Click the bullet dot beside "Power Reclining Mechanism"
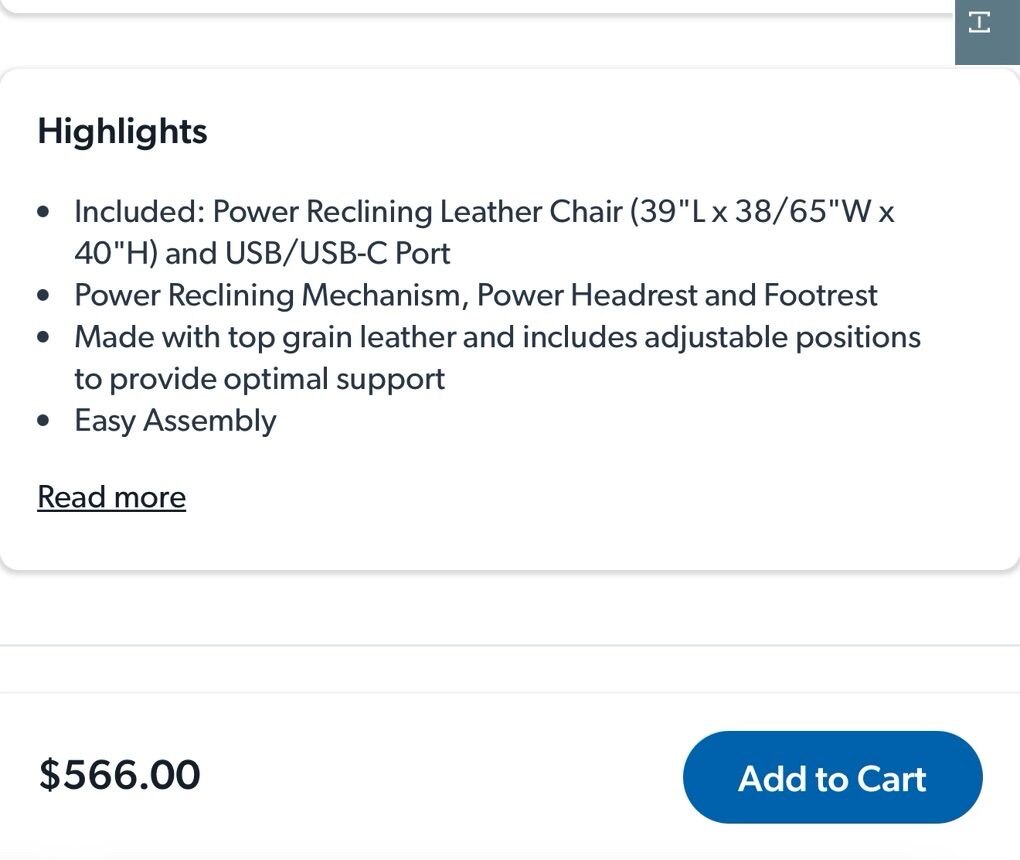The image size is (1020, 860). coord(43,296)
